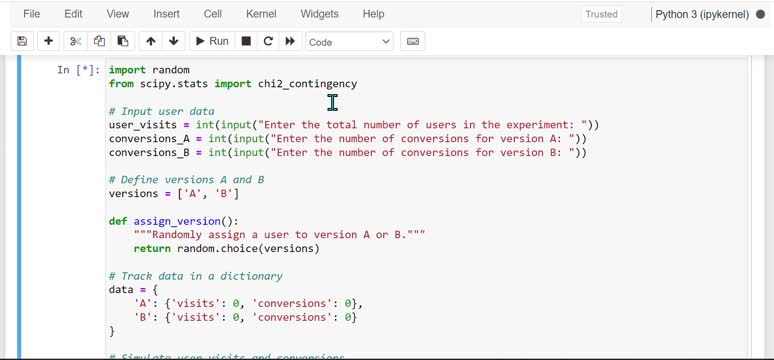Open the Widgets menu

pyautogui.click(x=319, y=14)
